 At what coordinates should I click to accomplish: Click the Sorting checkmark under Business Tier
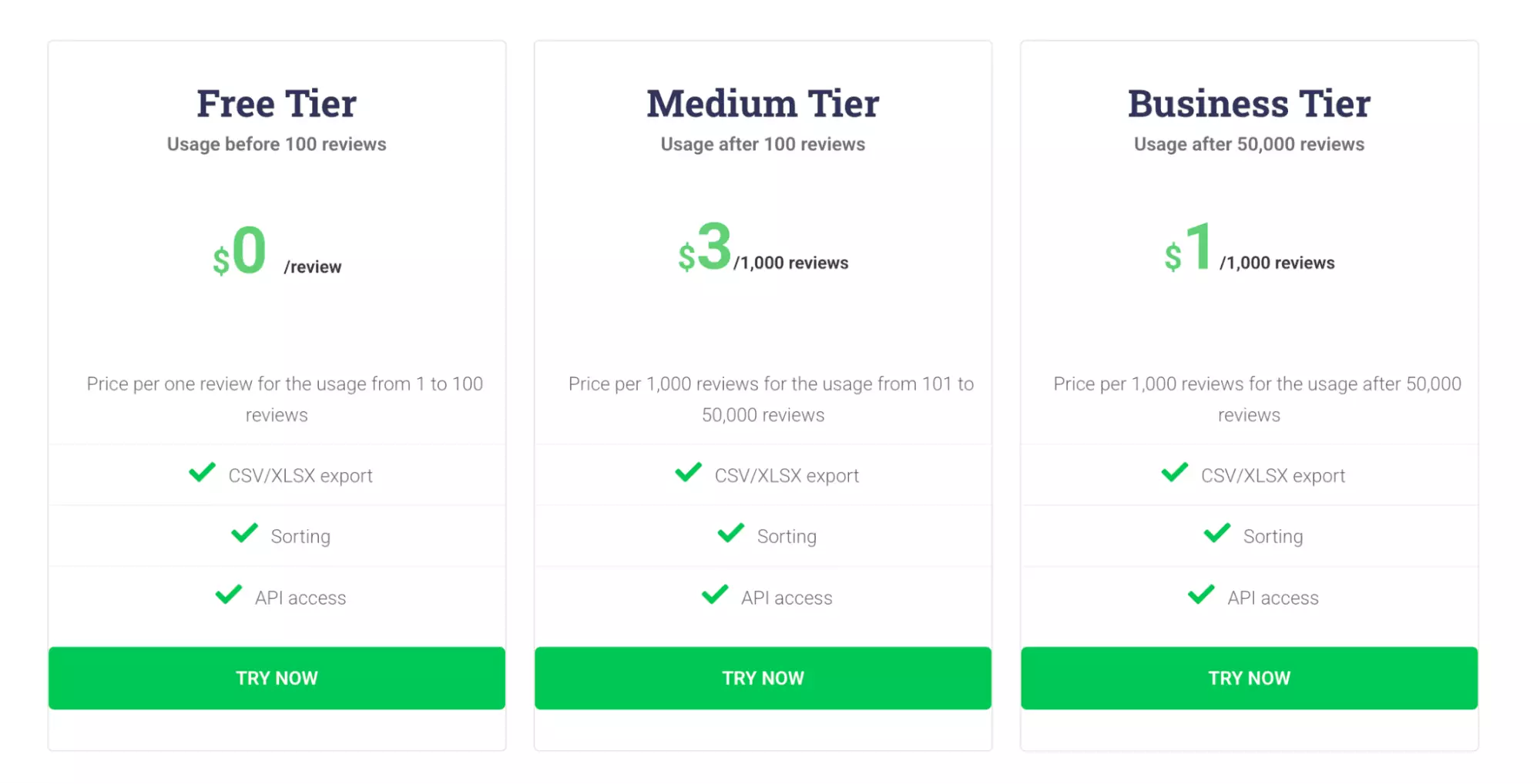[1217, 534]
